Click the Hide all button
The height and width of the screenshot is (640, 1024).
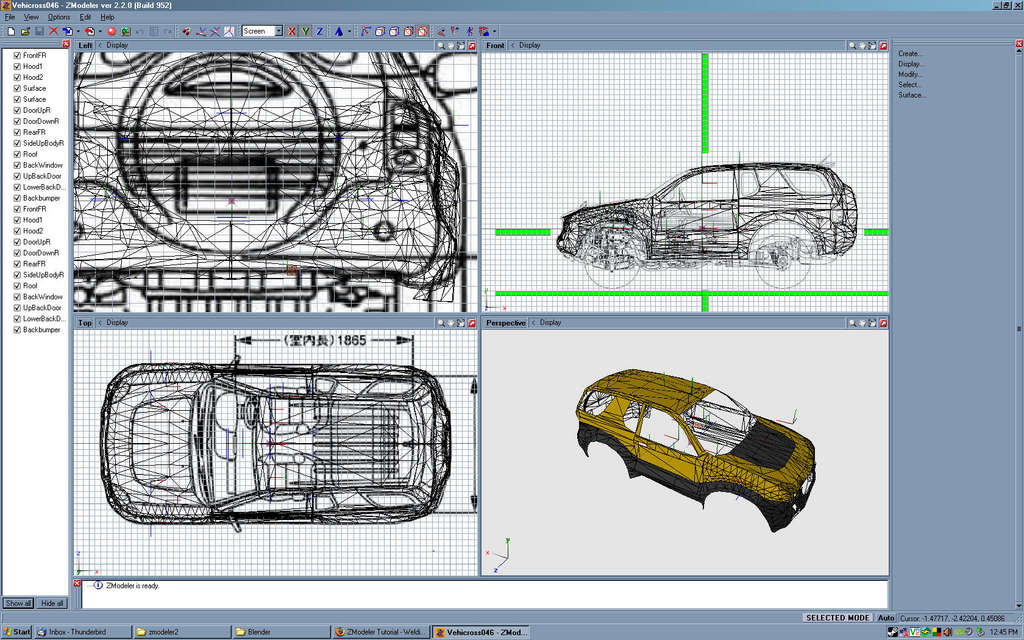coord(52,603)
